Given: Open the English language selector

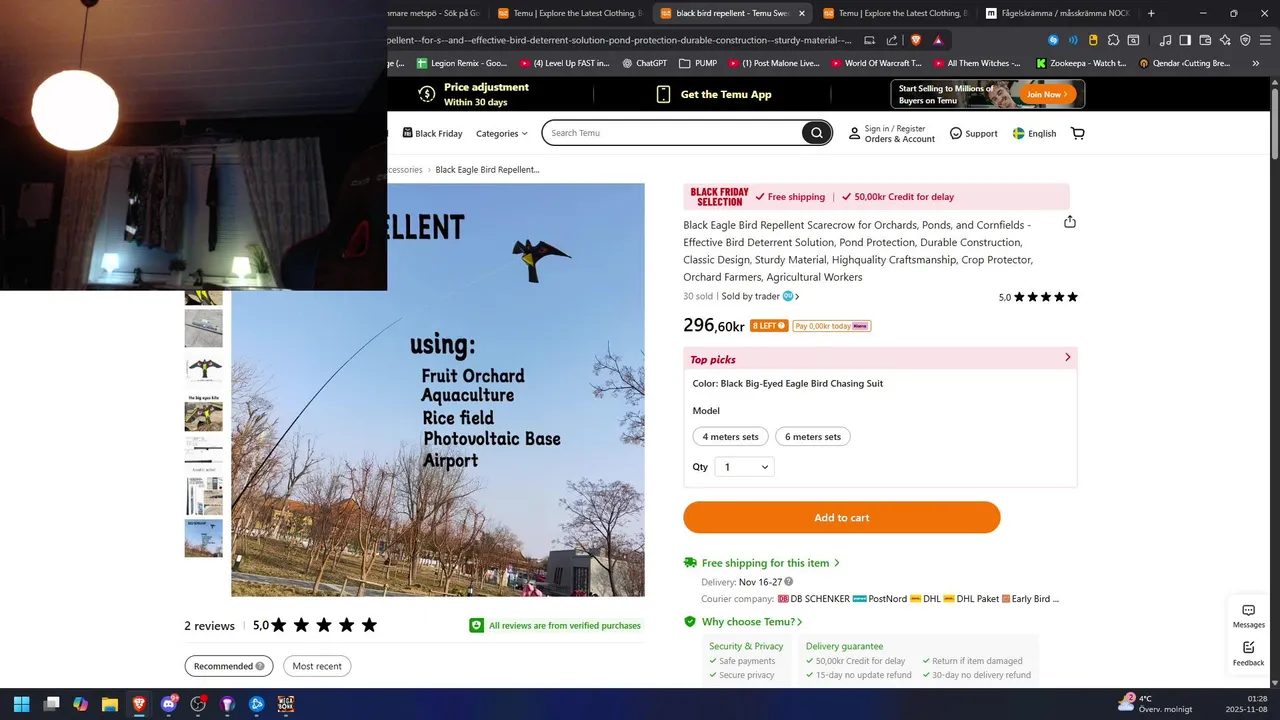Looking at the screenshot, I should click(1034, 133).
